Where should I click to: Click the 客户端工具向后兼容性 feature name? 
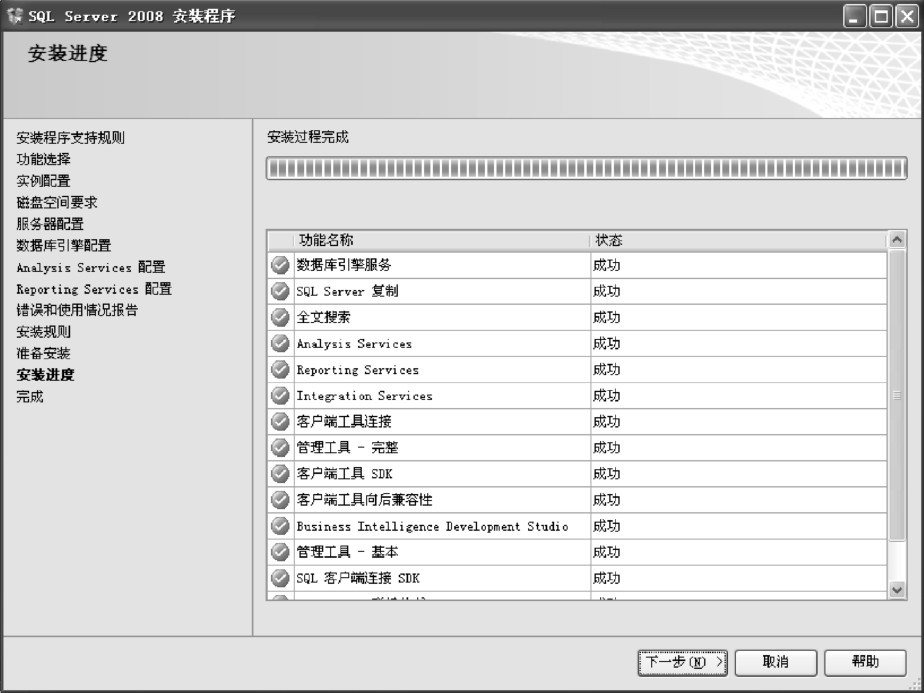click(364, 500)
